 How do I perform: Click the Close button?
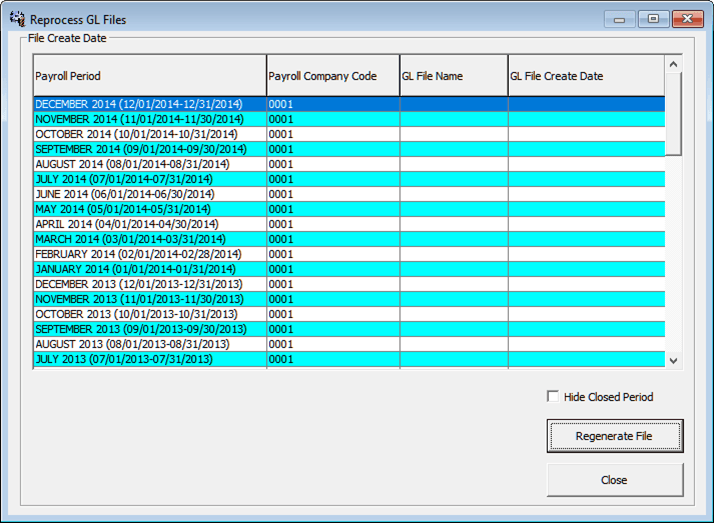coord(614,480)
